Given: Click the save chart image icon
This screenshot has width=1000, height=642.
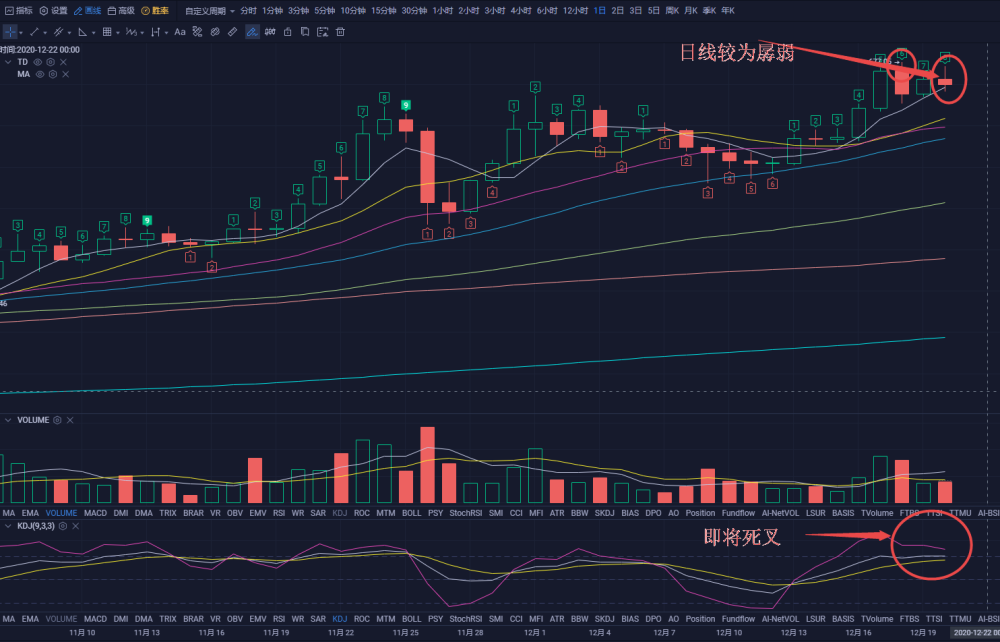Looking at the screenshot, I should point(323,32).
